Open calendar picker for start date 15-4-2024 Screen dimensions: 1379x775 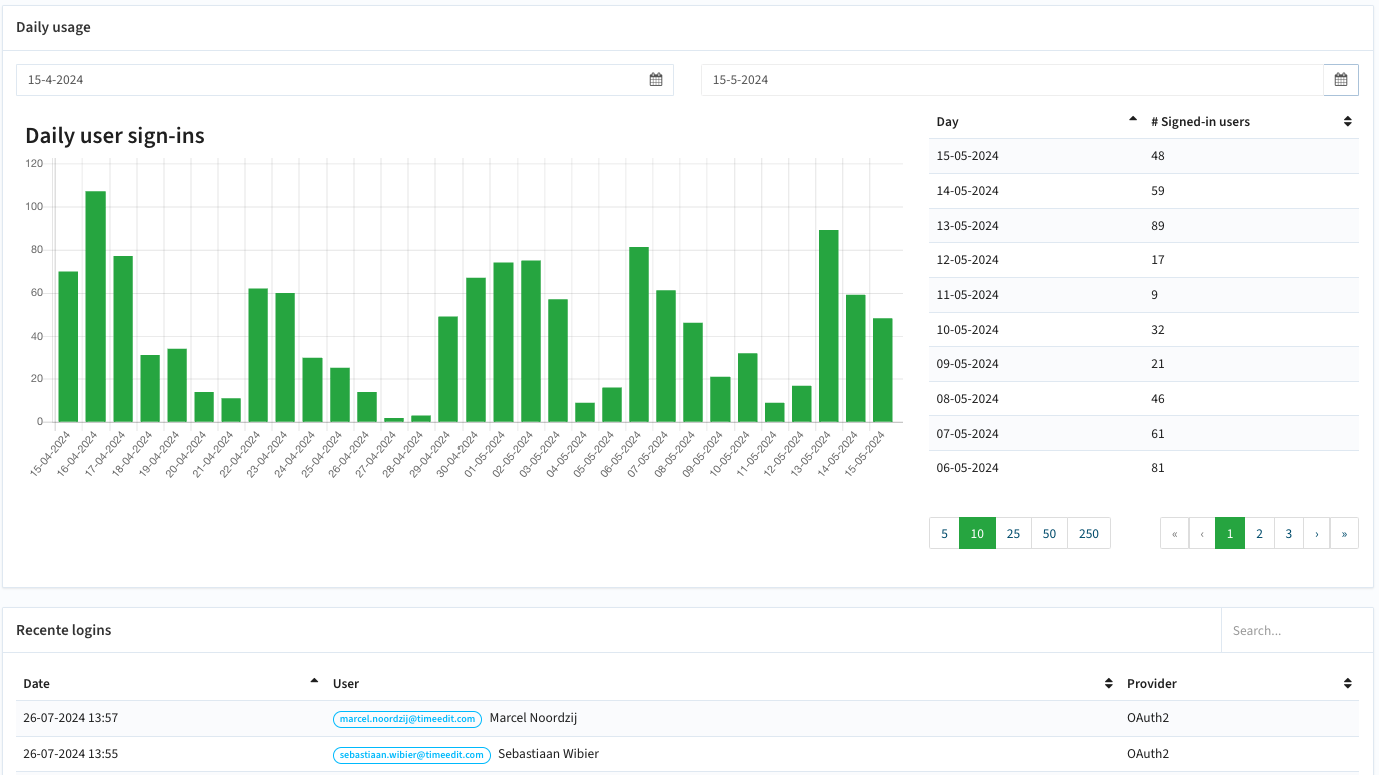(656, 80)
